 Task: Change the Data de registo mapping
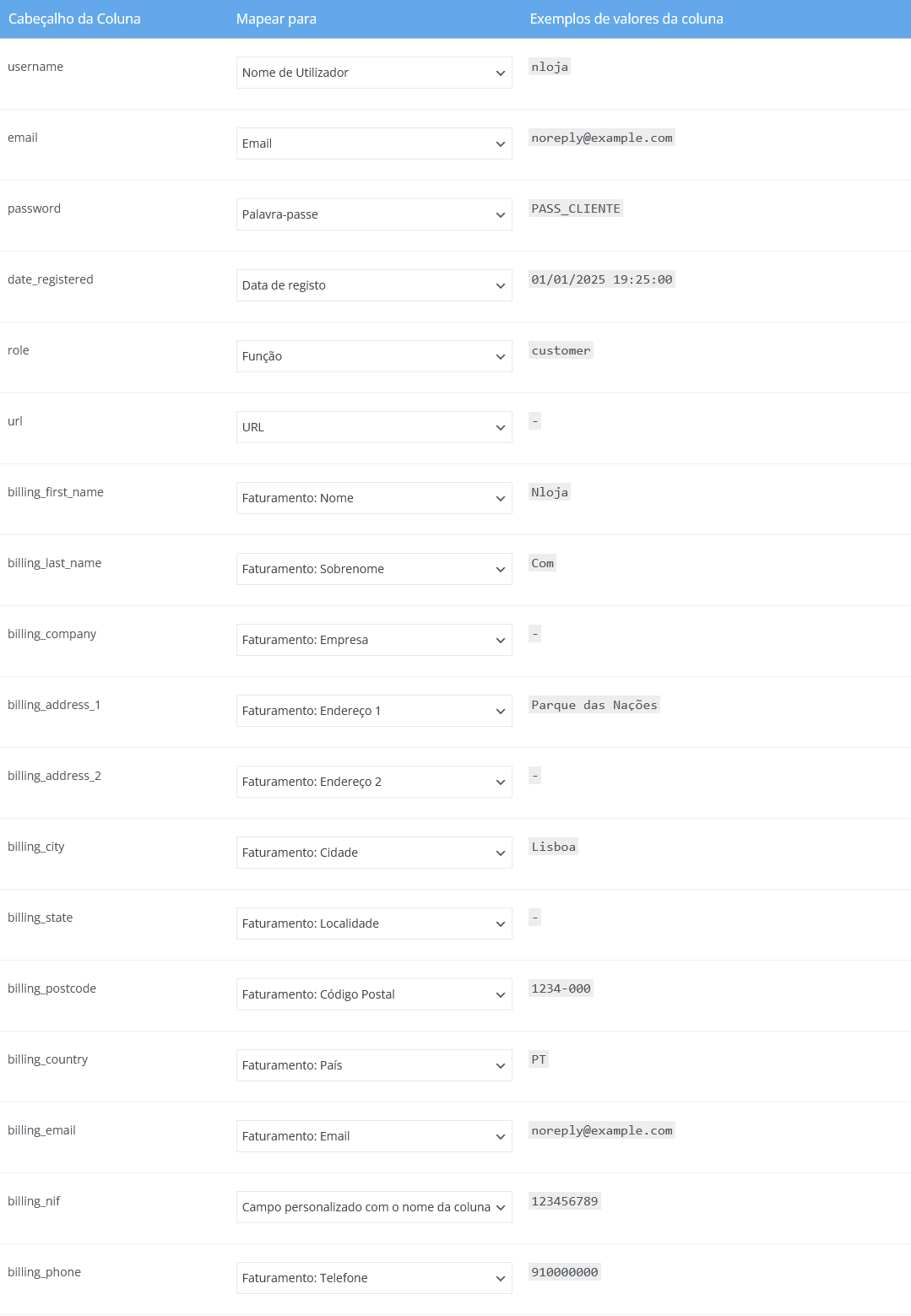click(x=374, y=285)
